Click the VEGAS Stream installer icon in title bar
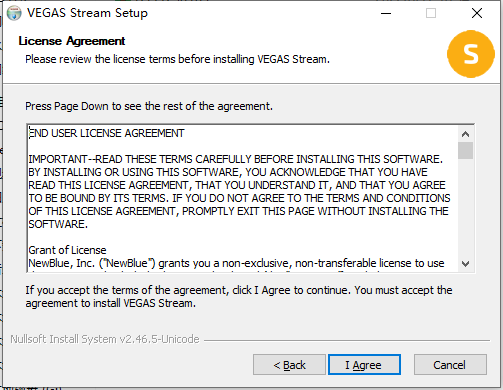The height and width of the screenshot is (390, 503). pos(14,13)
